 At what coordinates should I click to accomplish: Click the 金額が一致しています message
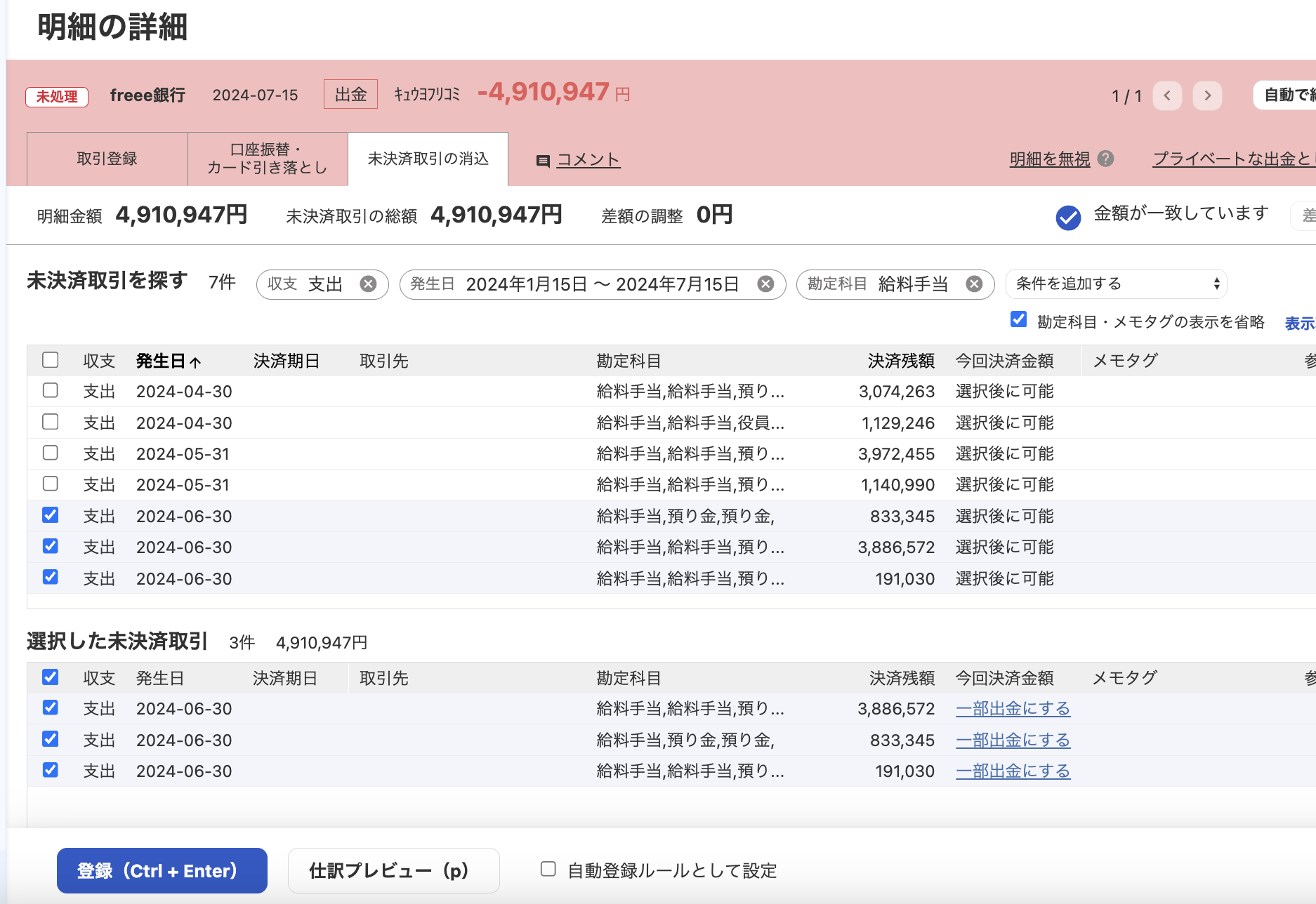pos(1181,213)
